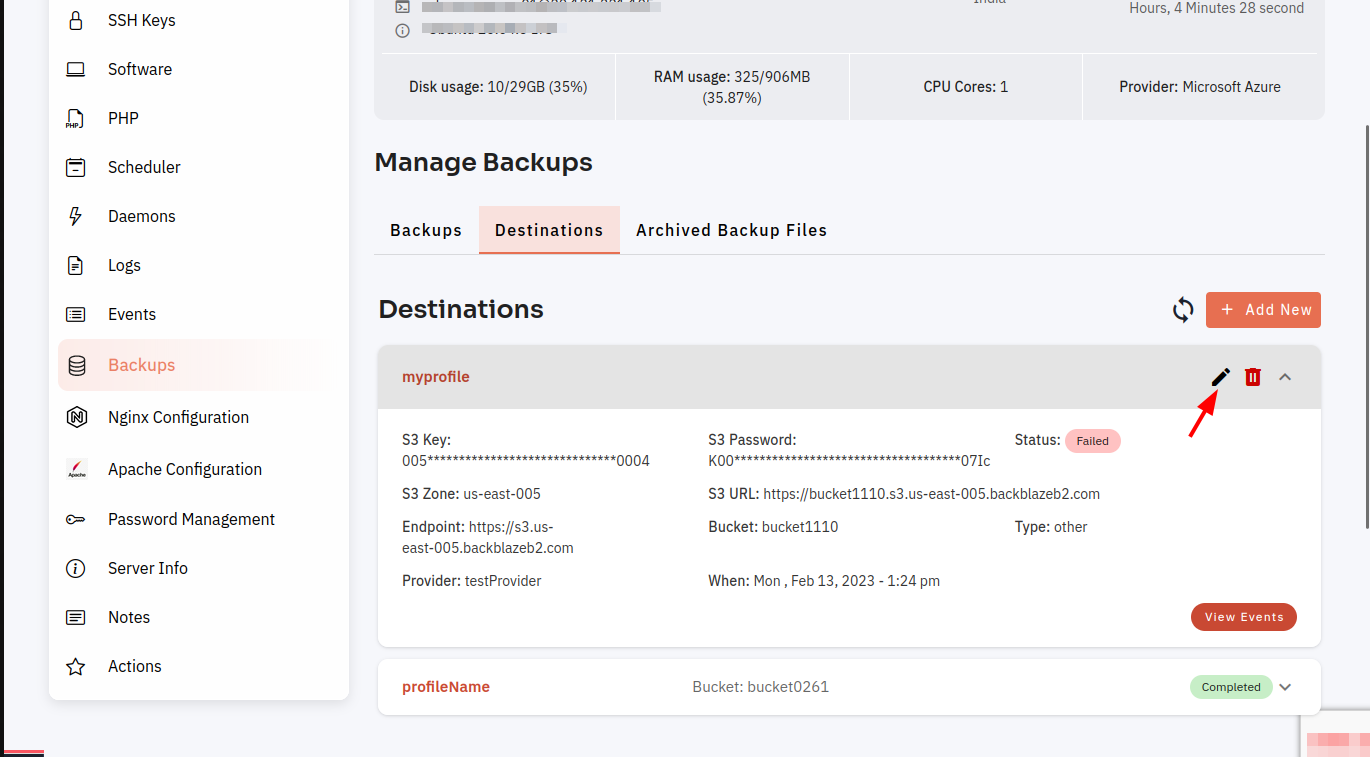Click the S3 Zone us-east-005 text
The width and height of the screenshot is (1370, 757).
[x=471, y=494]
